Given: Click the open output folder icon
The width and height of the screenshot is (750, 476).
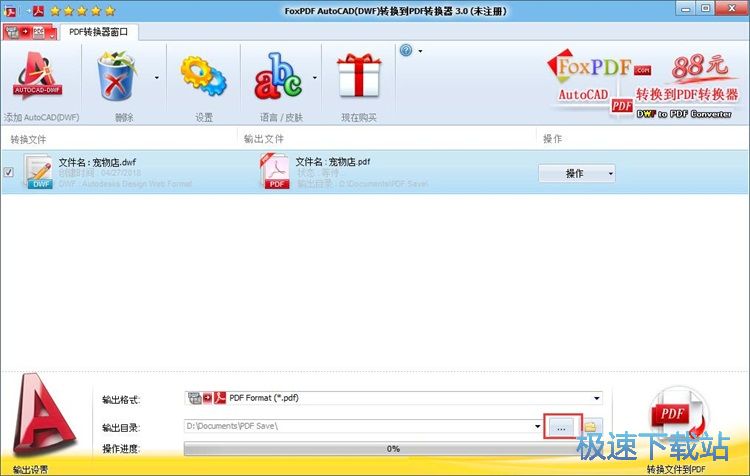Looking at the screenshot, I should click(x=591, y=426).
